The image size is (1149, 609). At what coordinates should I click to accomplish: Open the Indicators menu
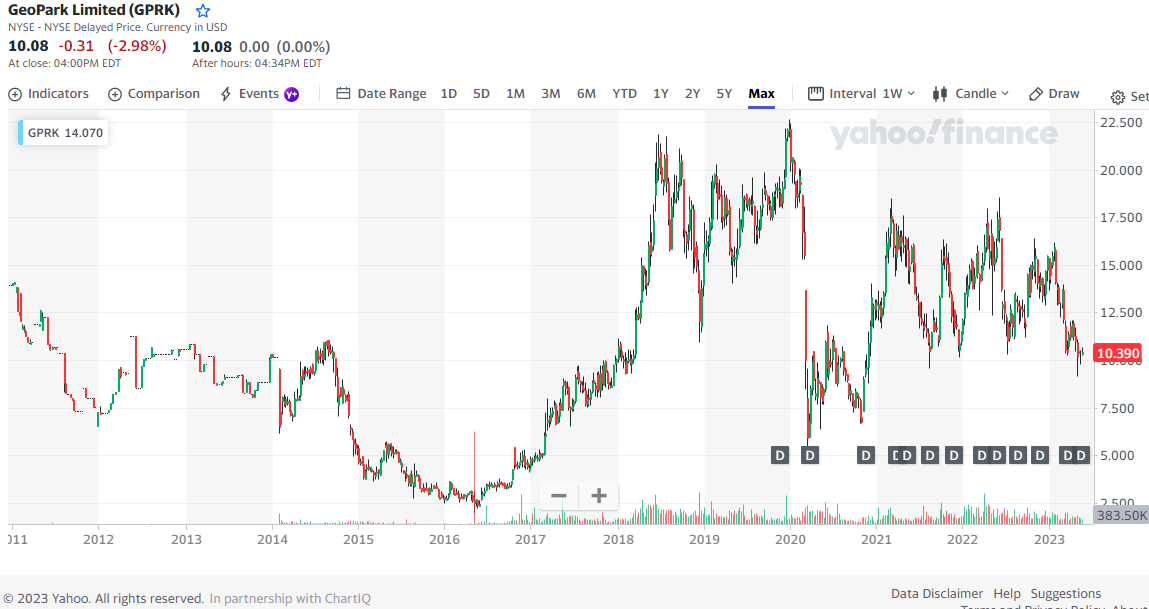(48, 94)
